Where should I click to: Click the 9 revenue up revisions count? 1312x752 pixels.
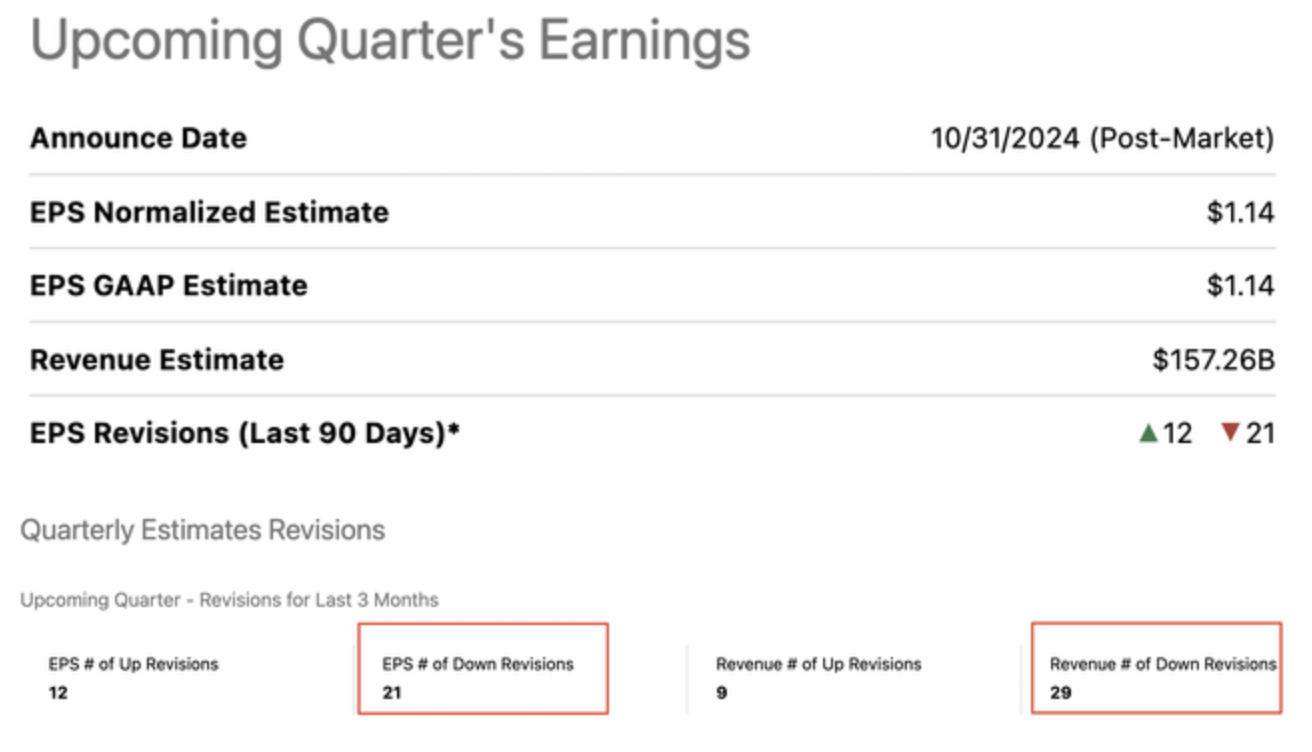721,692
